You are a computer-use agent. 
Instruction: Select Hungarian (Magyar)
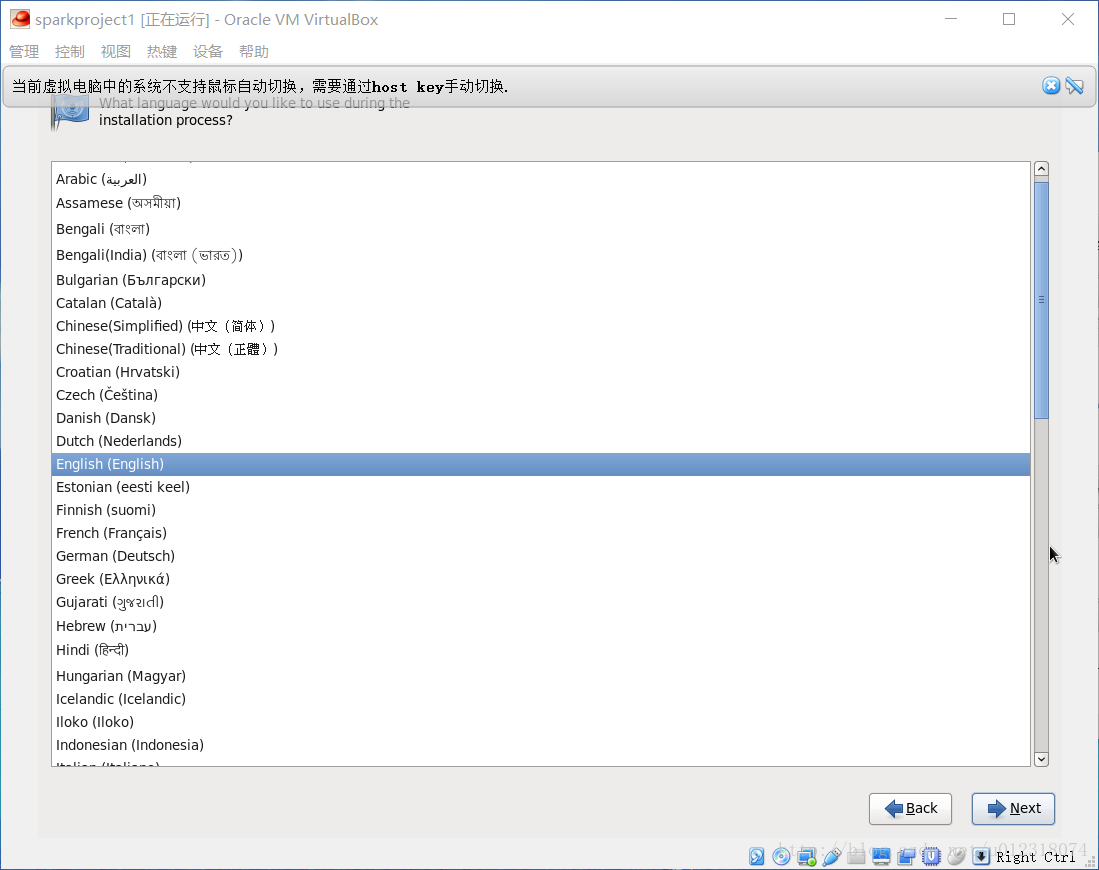pyautogui.click(x=540, y=677)
